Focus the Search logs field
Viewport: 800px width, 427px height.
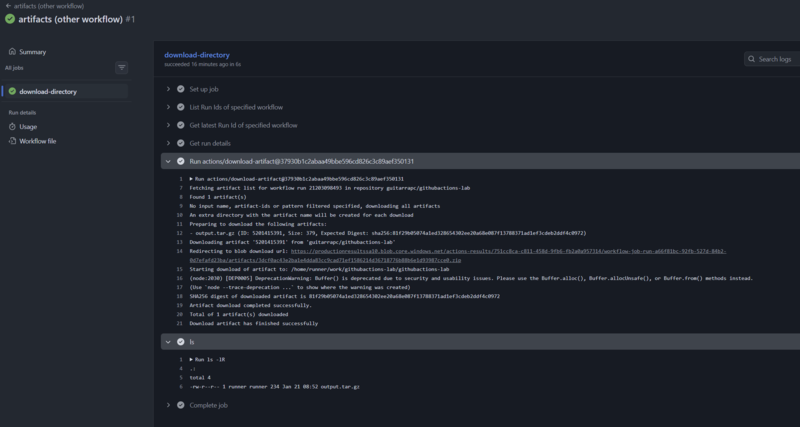pos(772,59)
